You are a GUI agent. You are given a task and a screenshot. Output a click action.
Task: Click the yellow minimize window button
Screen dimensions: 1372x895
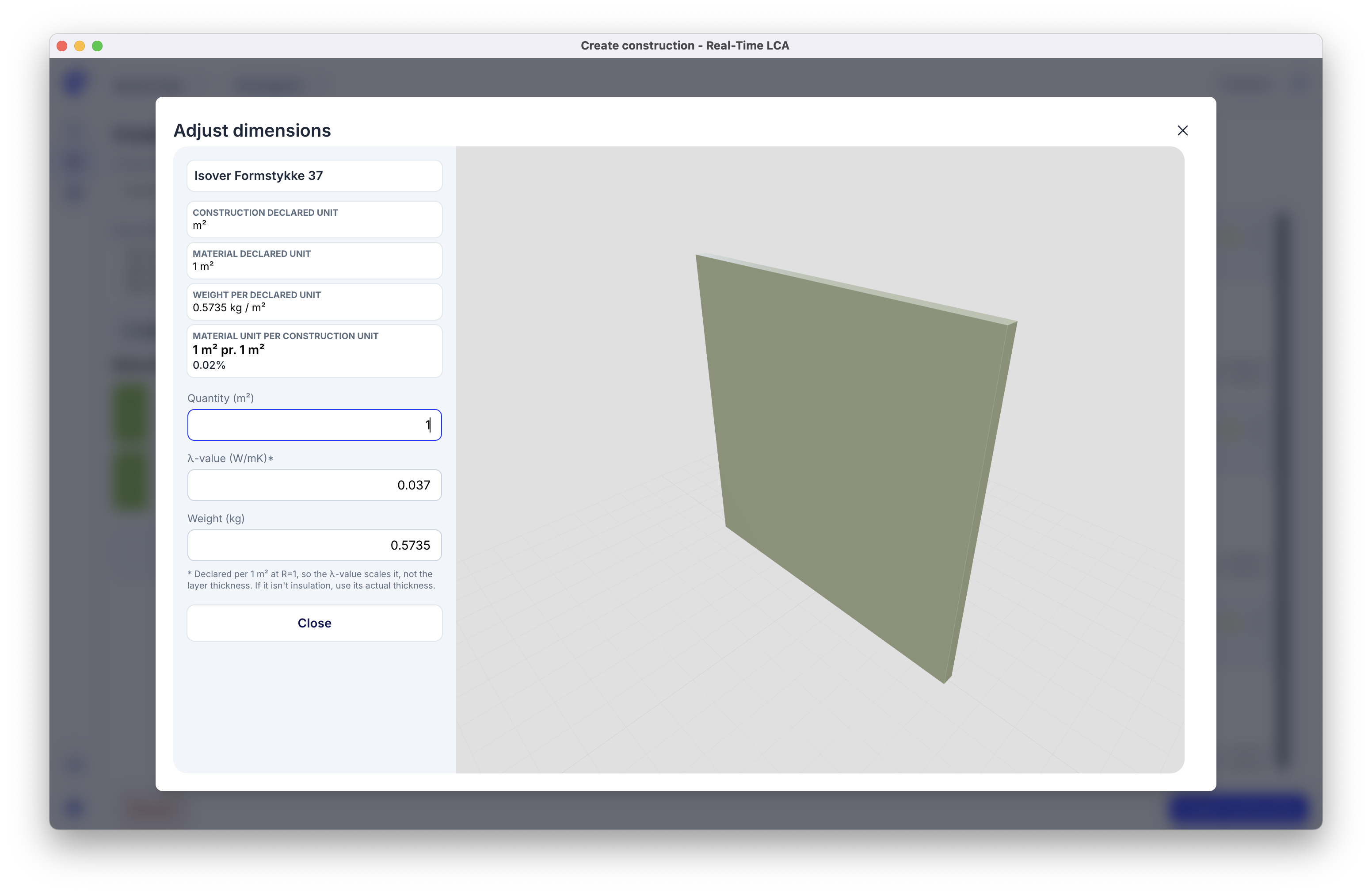point(80,46)
